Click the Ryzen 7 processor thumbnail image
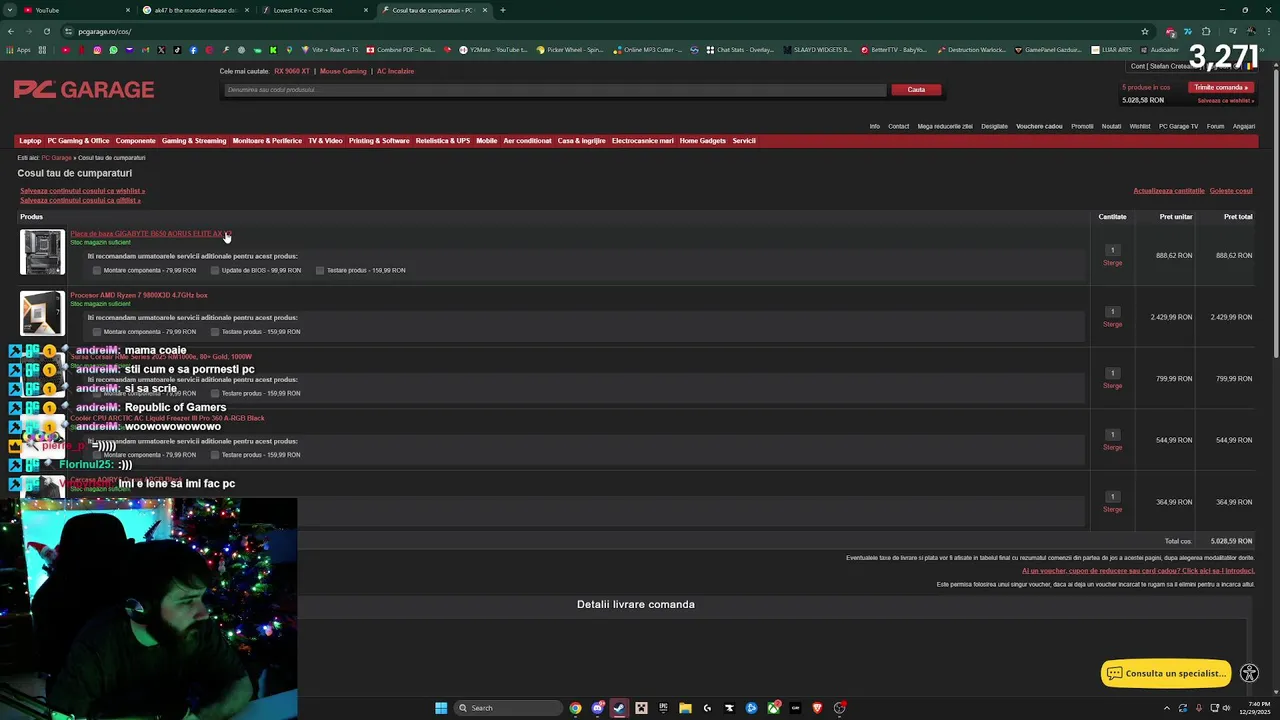1280x720 pixels. click(x=42, y=313)
